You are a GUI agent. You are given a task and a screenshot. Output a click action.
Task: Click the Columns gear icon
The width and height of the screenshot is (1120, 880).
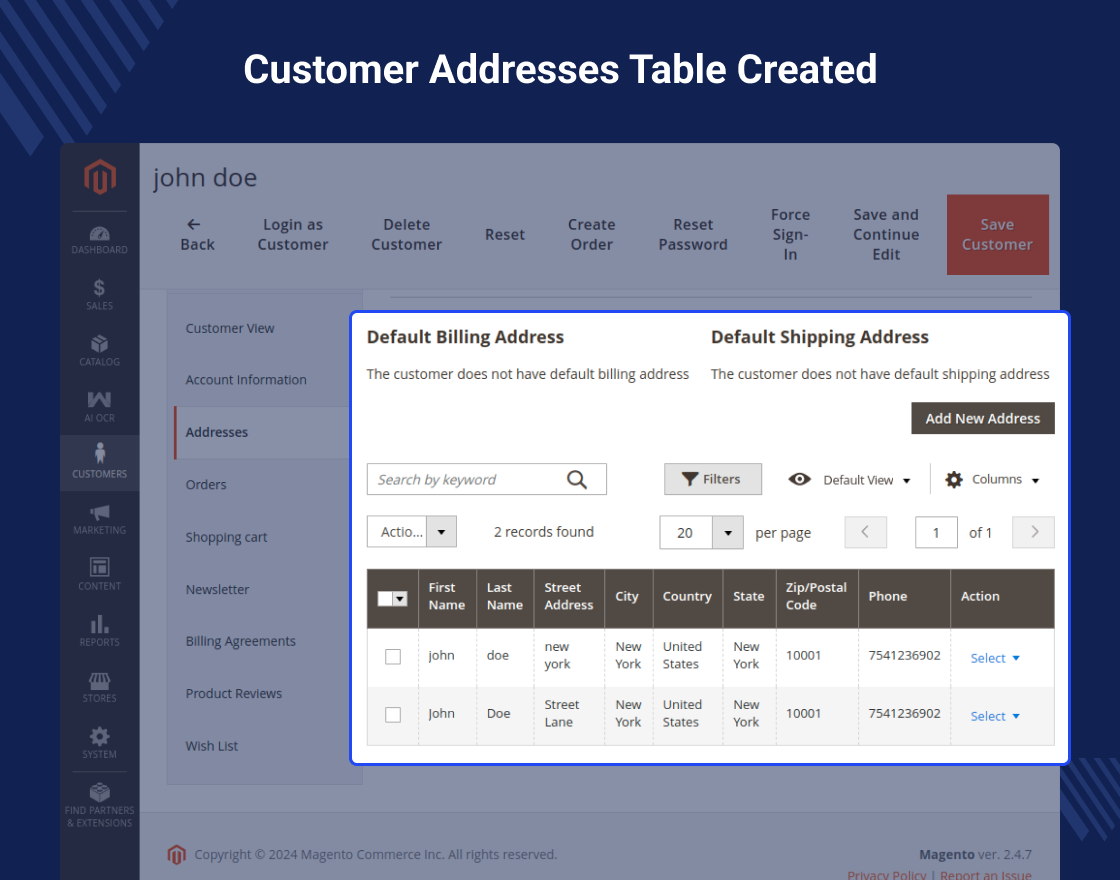[x=954, y=479]
